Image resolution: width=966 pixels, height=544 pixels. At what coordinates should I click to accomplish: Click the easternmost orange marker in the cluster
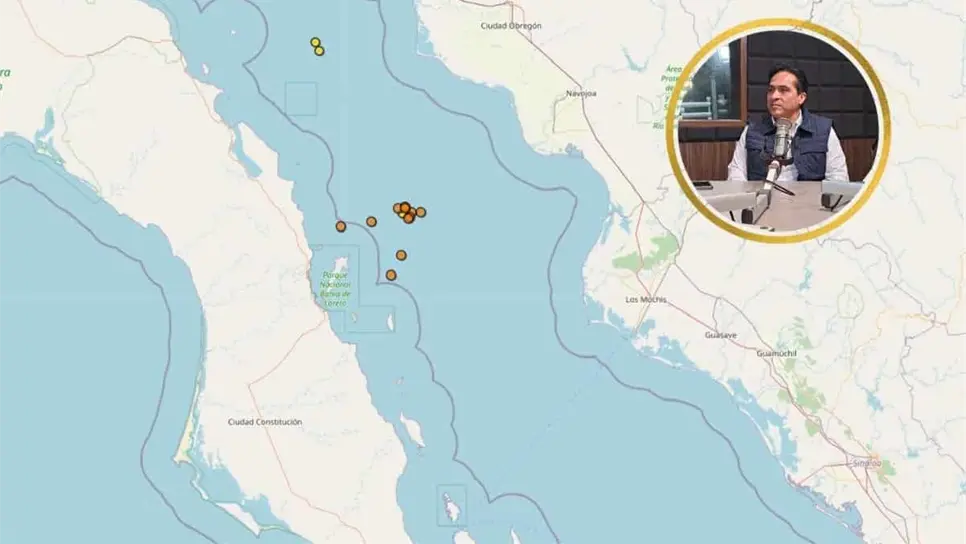coord(421,212)
